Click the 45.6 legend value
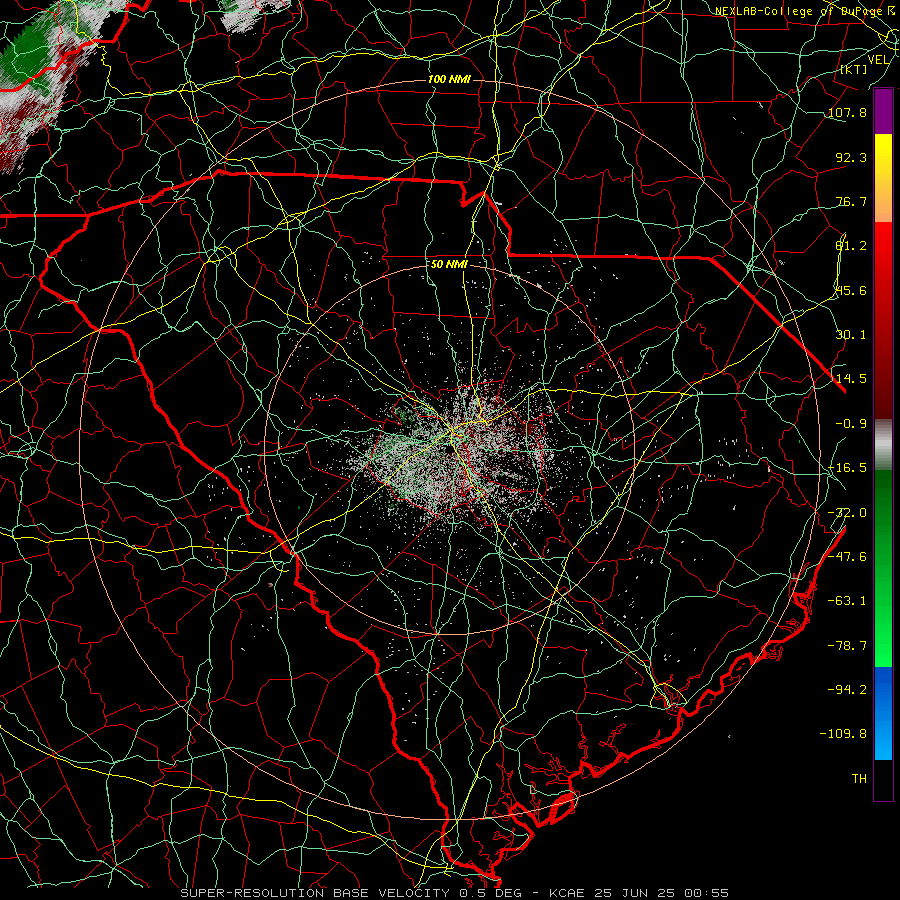This screenshot has height=900, width=900. point(851,290)
